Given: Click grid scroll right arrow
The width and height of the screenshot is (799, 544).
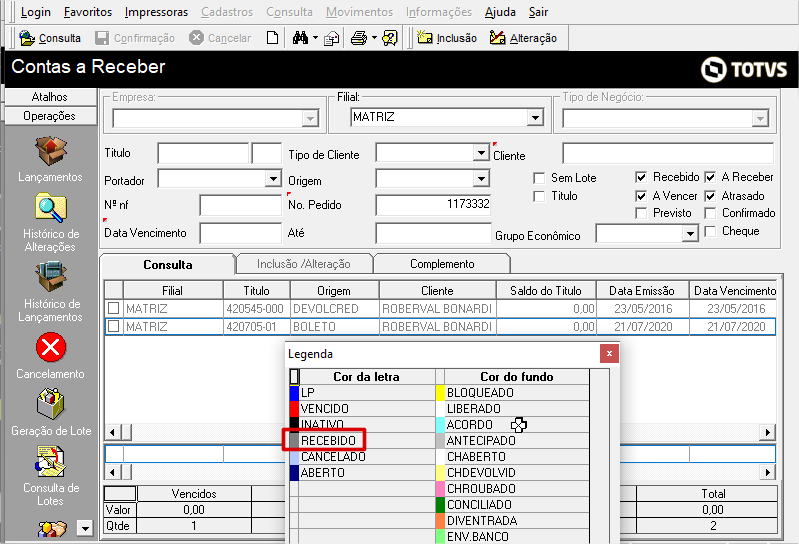Looking at the screenshot, I should (767, 432).
